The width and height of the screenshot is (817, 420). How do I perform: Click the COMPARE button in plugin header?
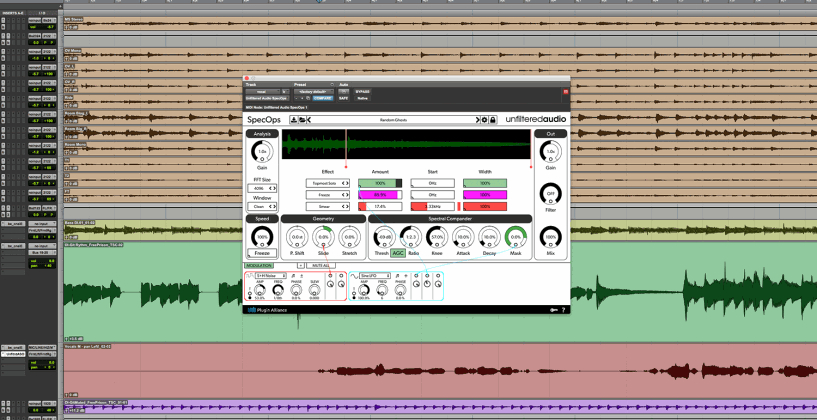tap(322, 98)
